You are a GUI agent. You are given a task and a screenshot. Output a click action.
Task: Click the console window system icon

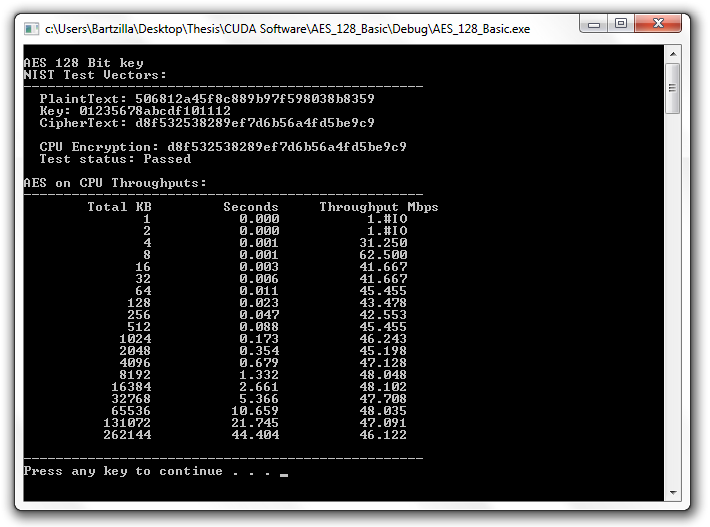(31, 29)
